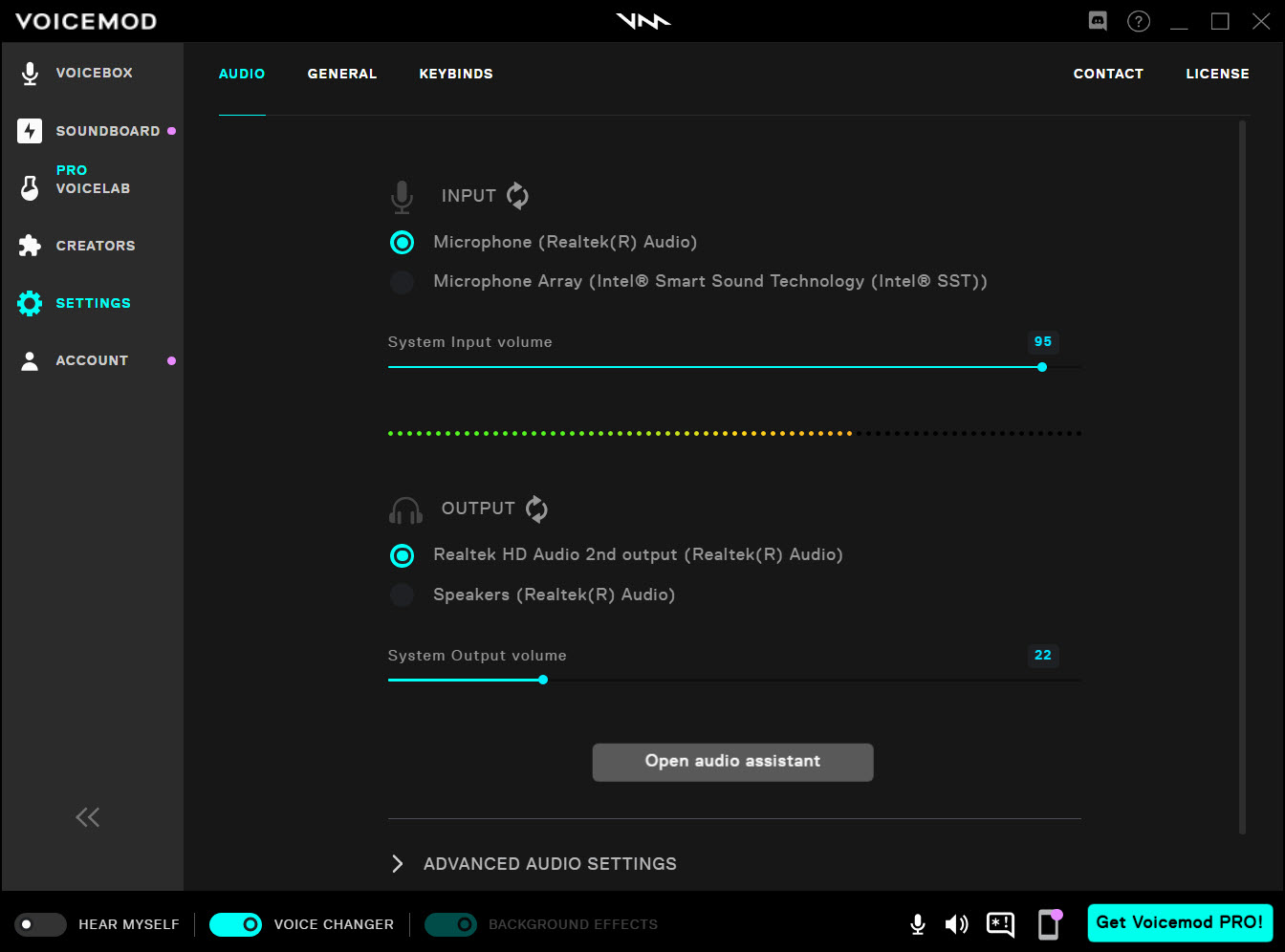
Task: Click the help question mark icon
Action: (x=1138, y=21)
